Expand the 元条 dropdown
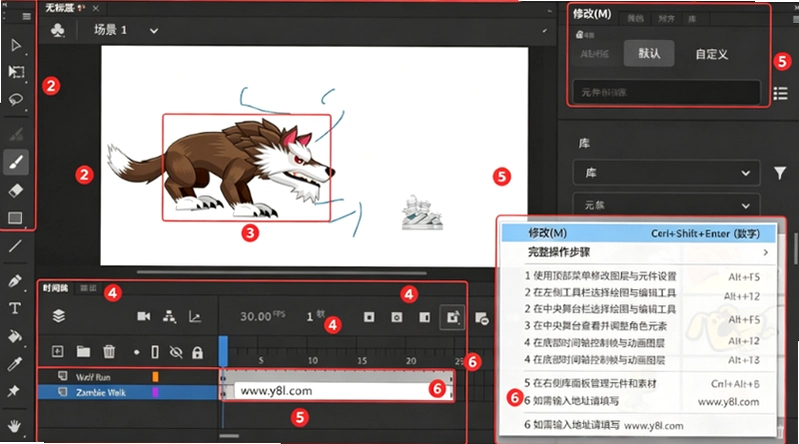The height and width of the screenshot is (444, 799). coord(667,205)
